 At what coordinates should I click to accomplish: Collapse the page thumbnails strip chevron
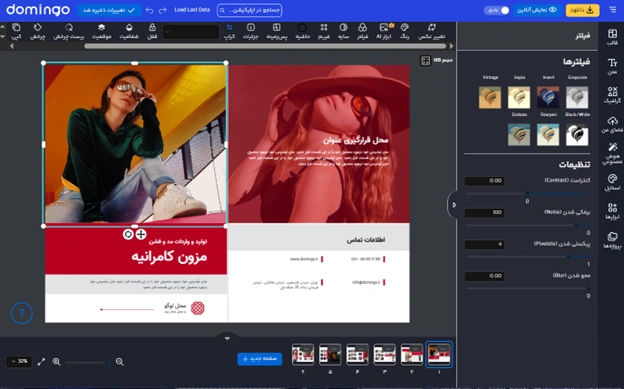tap(227, 338)
